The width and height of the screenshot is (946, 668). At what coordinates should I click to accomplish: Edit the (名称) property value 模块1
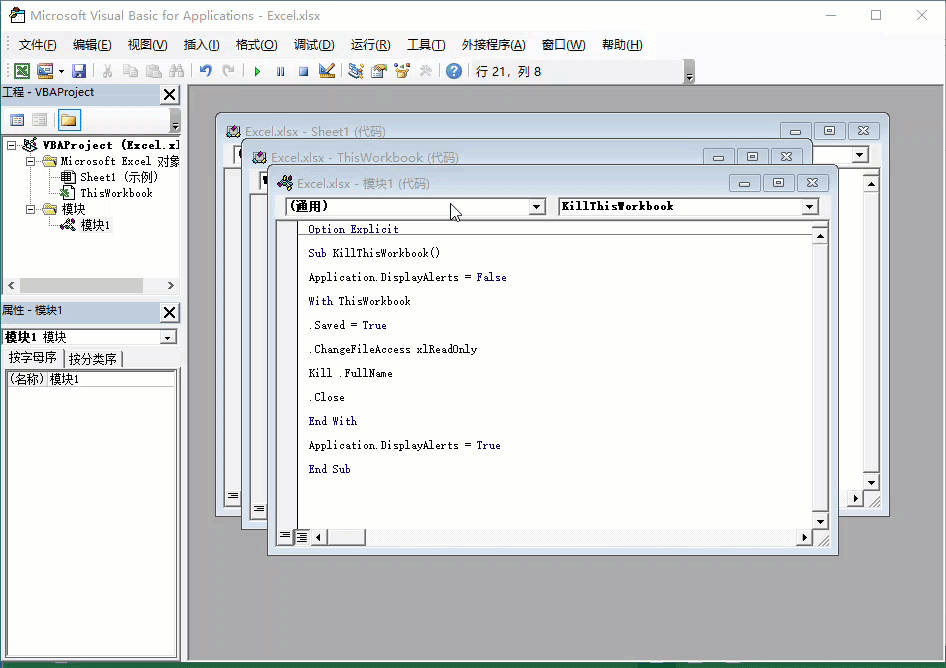pyautogui.click(x=111, y=379)
